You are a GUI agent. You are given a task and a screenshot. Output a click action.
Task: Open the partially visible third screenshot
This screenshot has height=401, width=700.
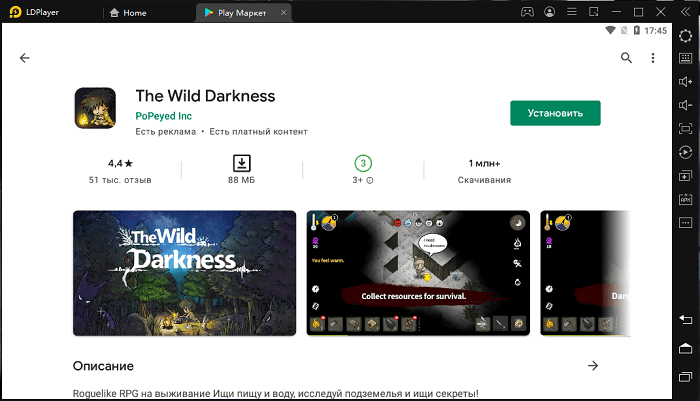click(x=585, y=273)
